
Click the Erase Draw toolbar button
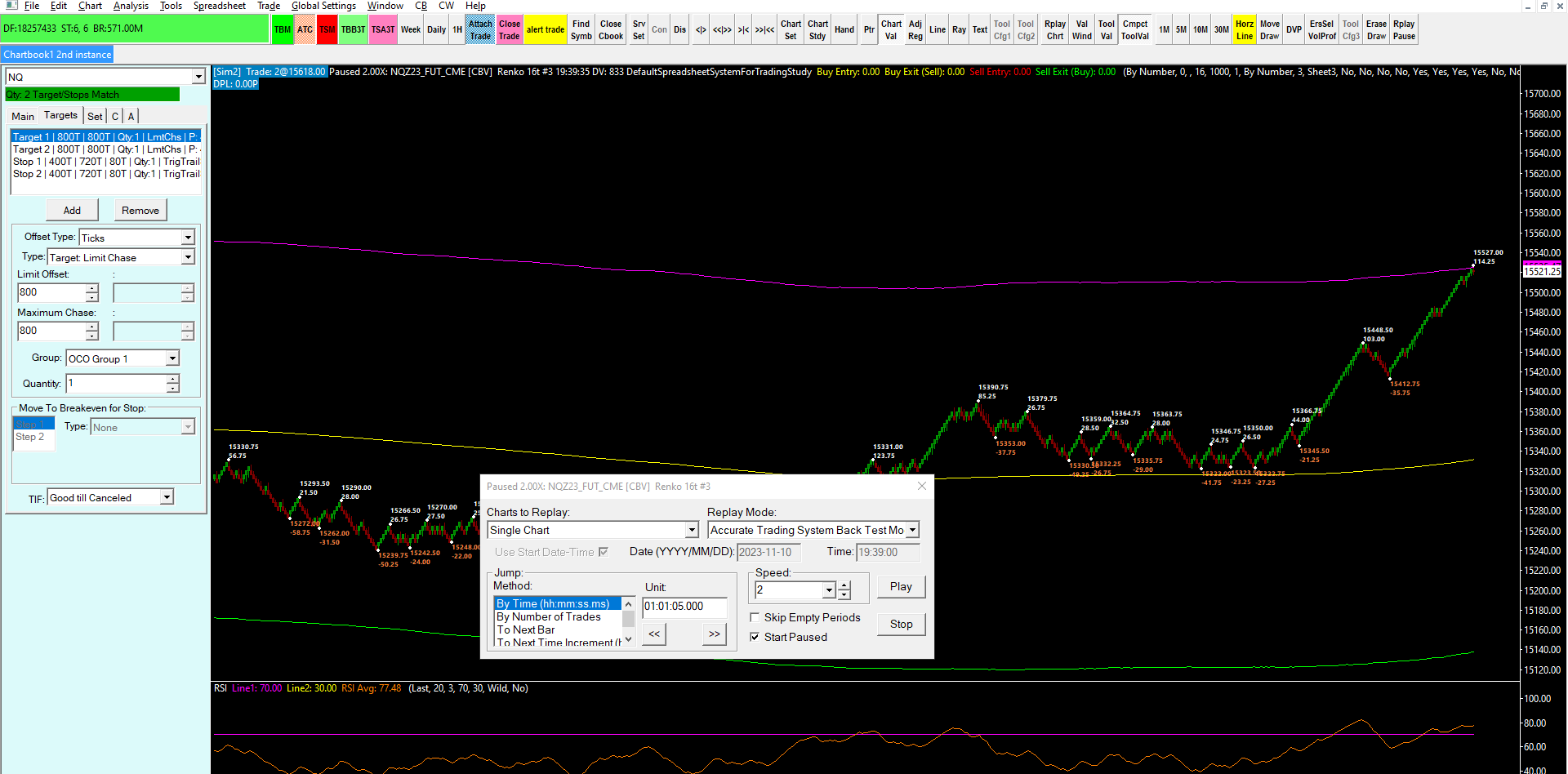pos(1376,29)
